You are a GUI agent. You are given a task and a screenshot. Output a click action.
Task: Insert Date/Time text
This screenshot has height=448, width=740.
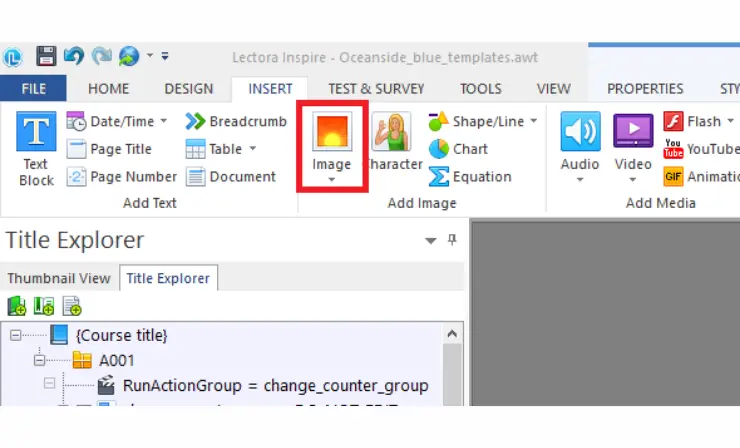click(x=111, y=122)
